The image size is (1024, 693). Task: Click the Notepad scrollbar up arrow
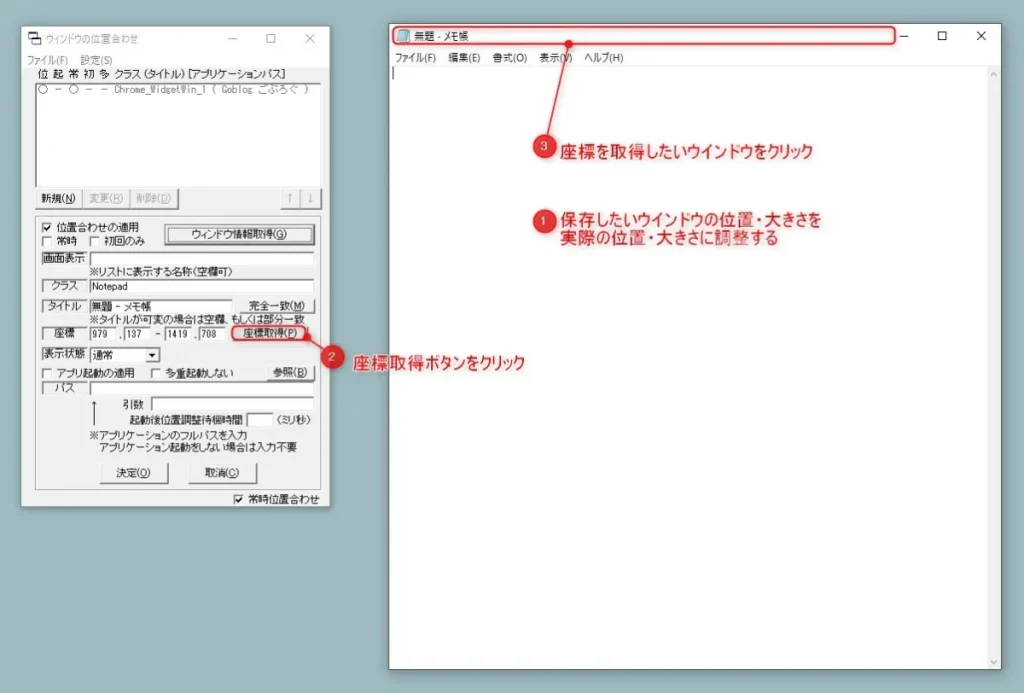993,72
